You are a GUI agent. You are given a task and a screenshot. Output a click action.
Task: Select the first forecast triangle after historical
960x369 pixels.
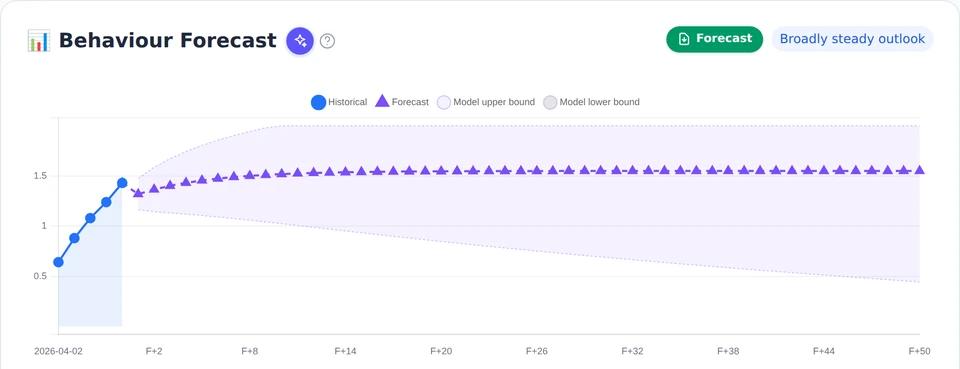click(x=138, y=193)
